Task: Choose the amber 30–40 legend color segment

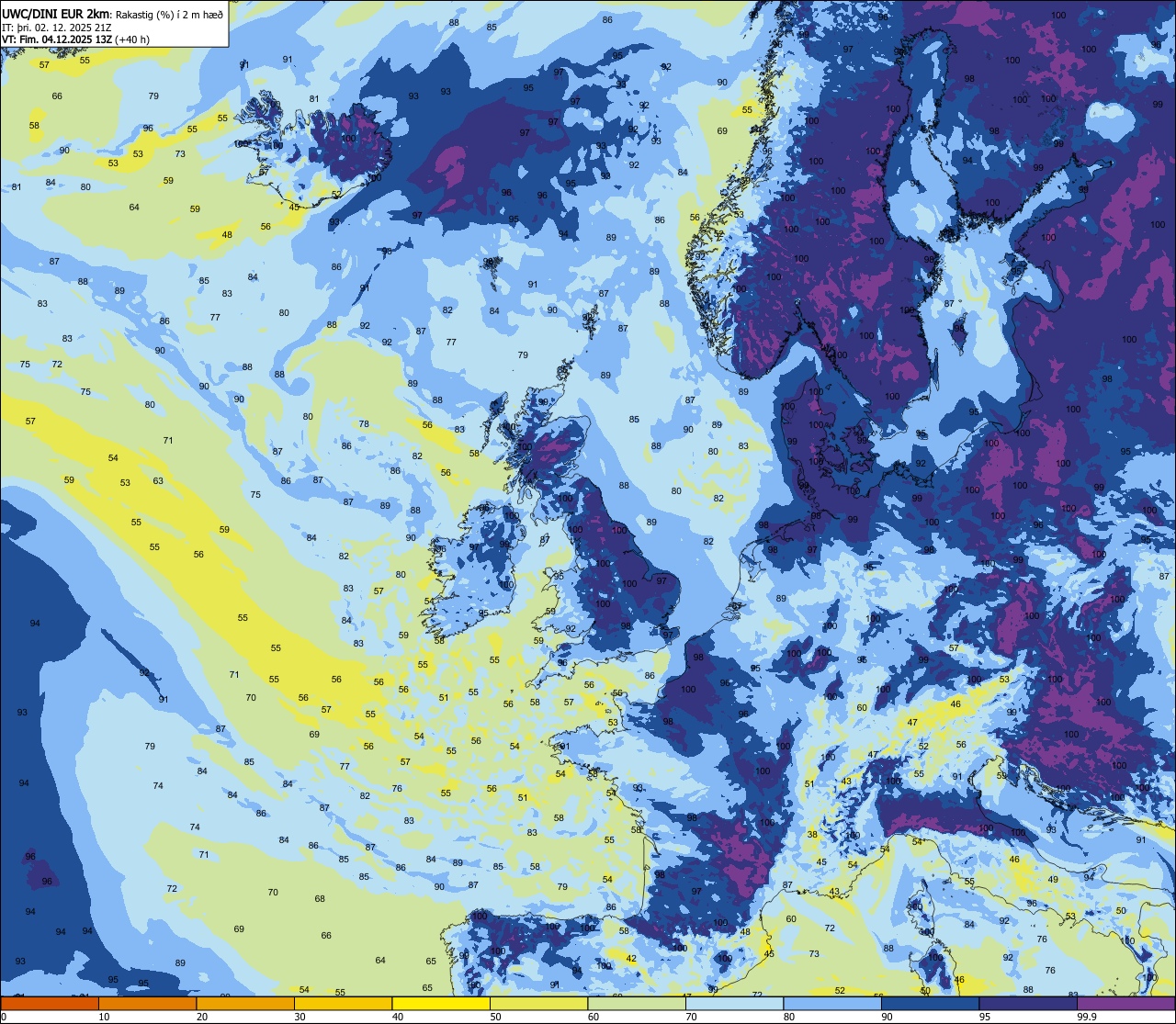Action: click(x=343, y=1003)
